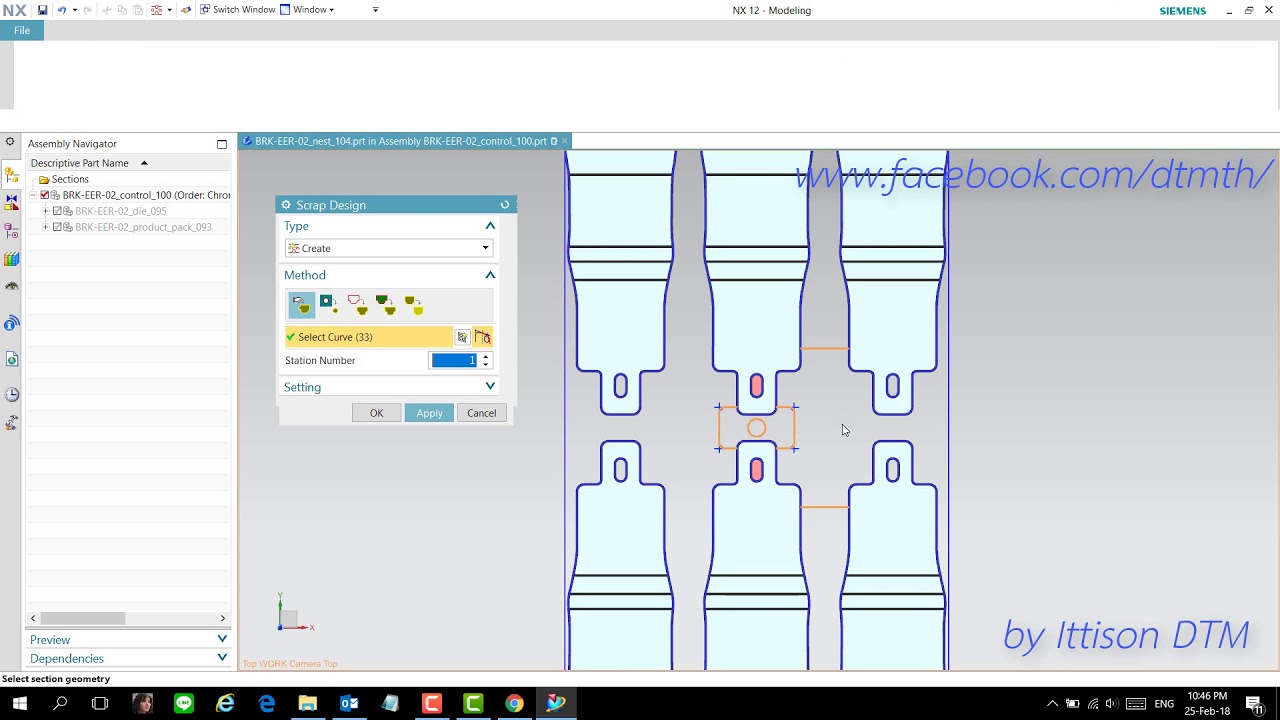Maximize the Assembly Navigator panel
The width and height of the screenshot is (1280, 720).
tap(222, 144)
